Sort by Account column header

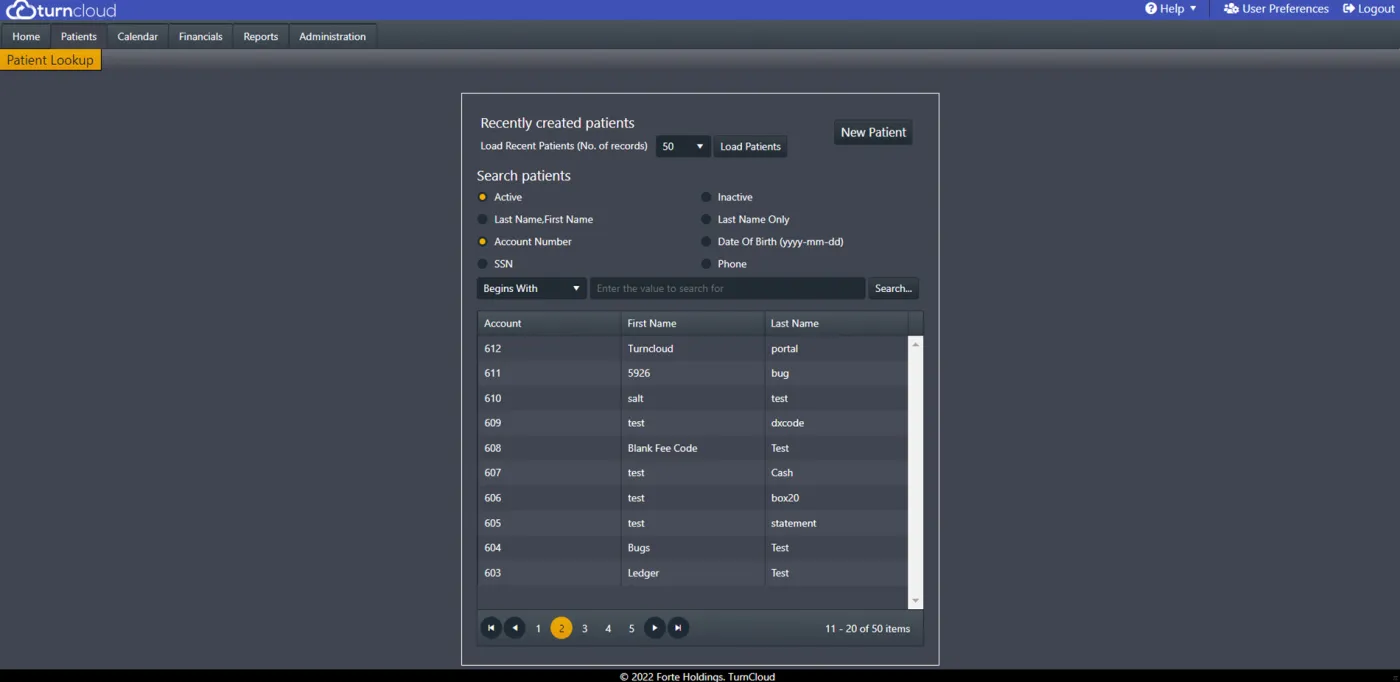pyautogui.click(x=549, y=323)
